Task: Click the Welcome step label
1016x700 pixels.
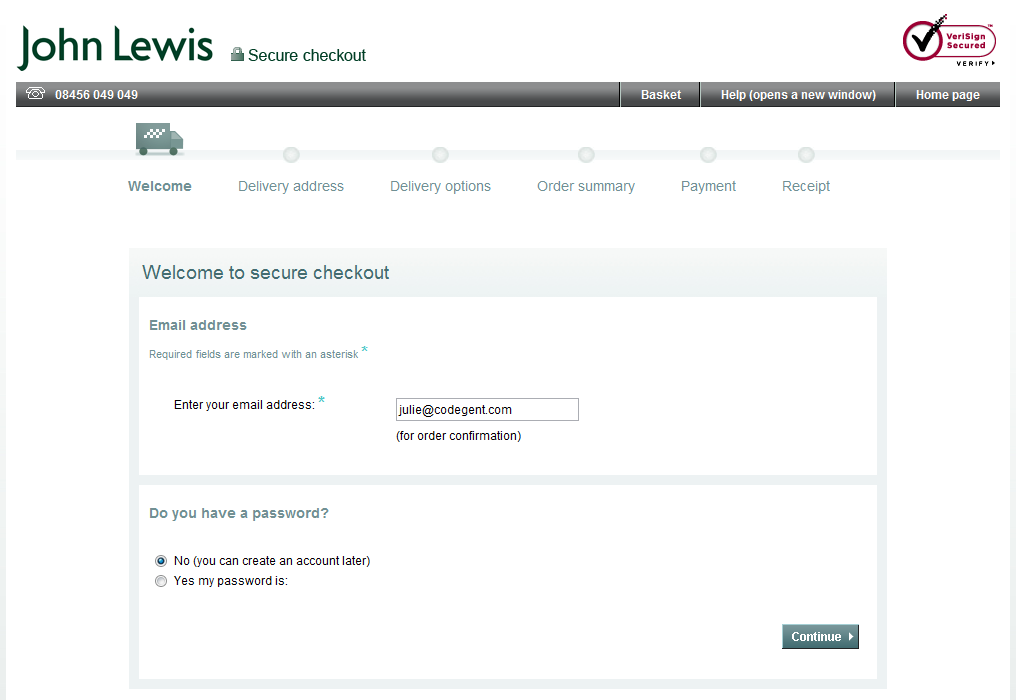Action: pos(159,186)
